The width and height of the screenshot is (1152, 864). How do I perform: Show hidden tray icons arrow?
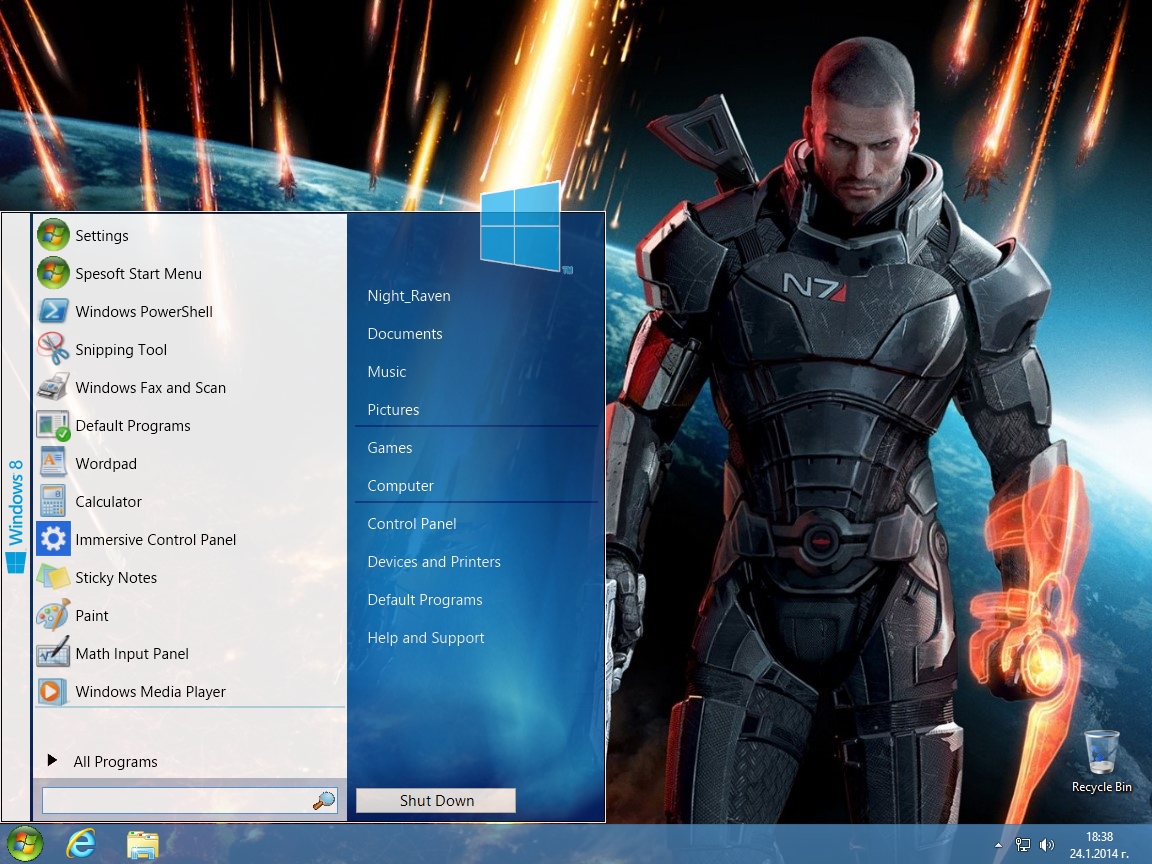pyautogui.click(x=998, y=846)
